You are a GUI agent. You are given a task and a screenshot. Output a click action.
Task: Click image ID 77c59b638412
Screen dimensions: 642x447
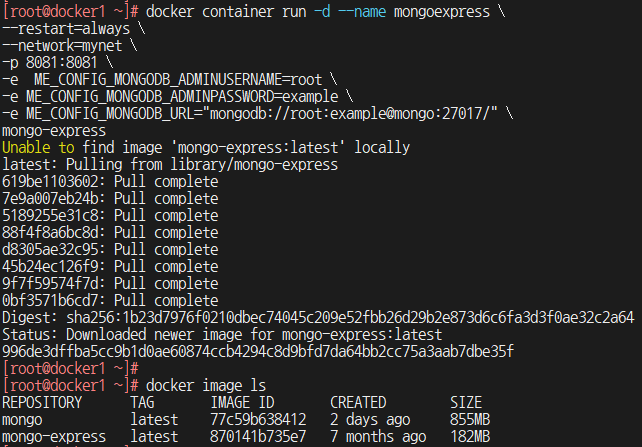coord(258,419)
